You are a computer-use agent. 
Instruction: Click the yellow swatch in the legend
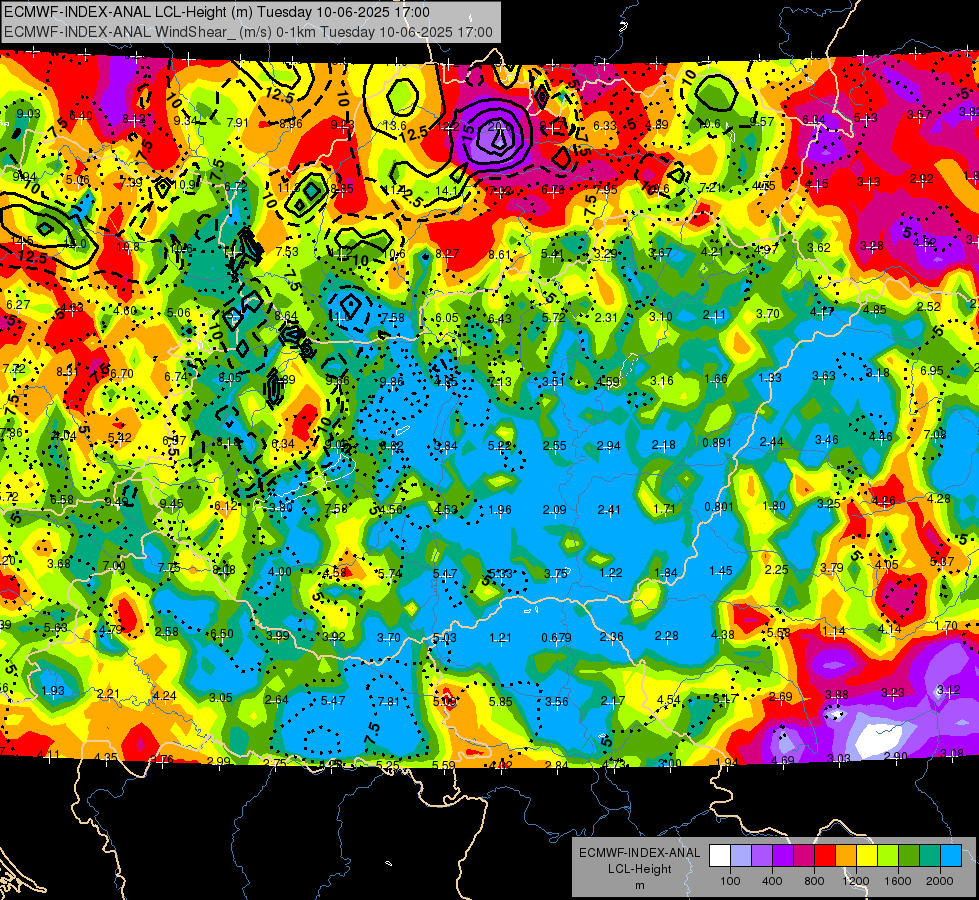click(x=867, y=856)
